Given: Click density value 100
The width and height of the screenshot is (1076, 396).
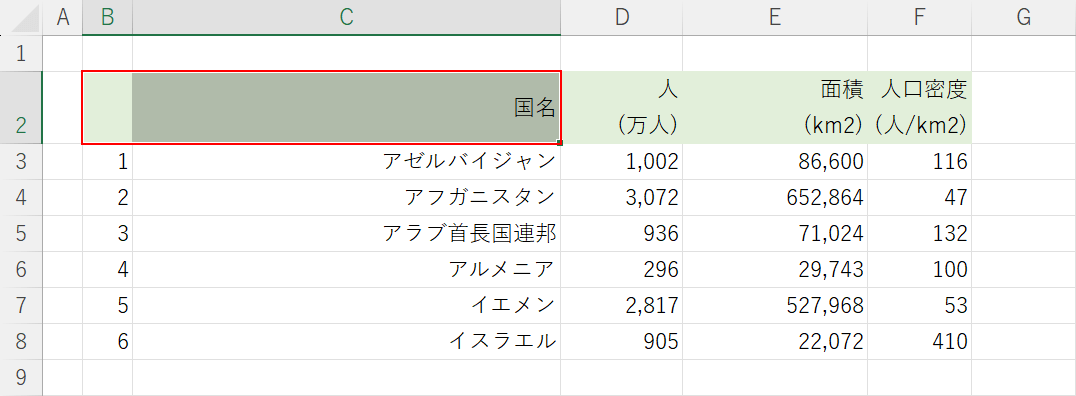Looking at the screenshot, I should click(920, 269).
